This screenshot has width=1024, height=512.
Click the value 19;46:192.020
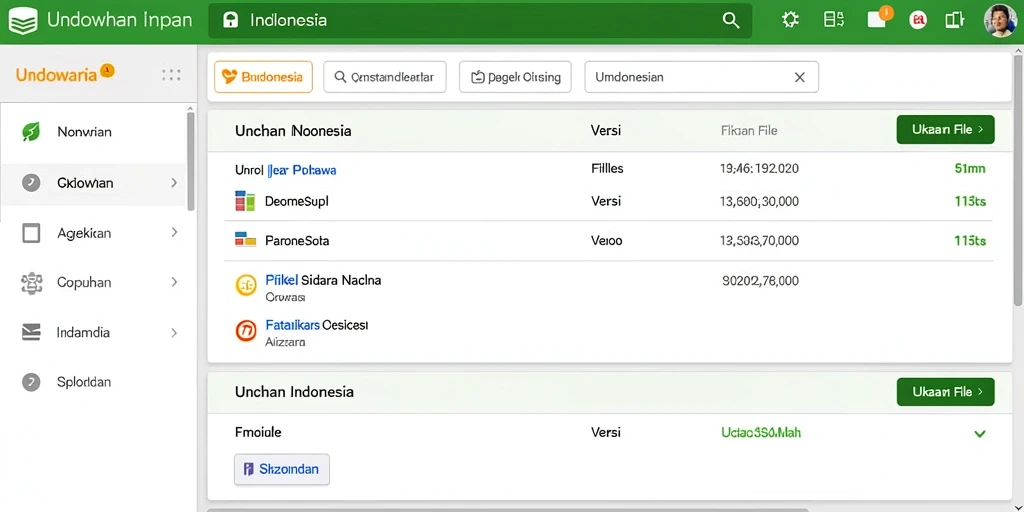pos(760,168)
